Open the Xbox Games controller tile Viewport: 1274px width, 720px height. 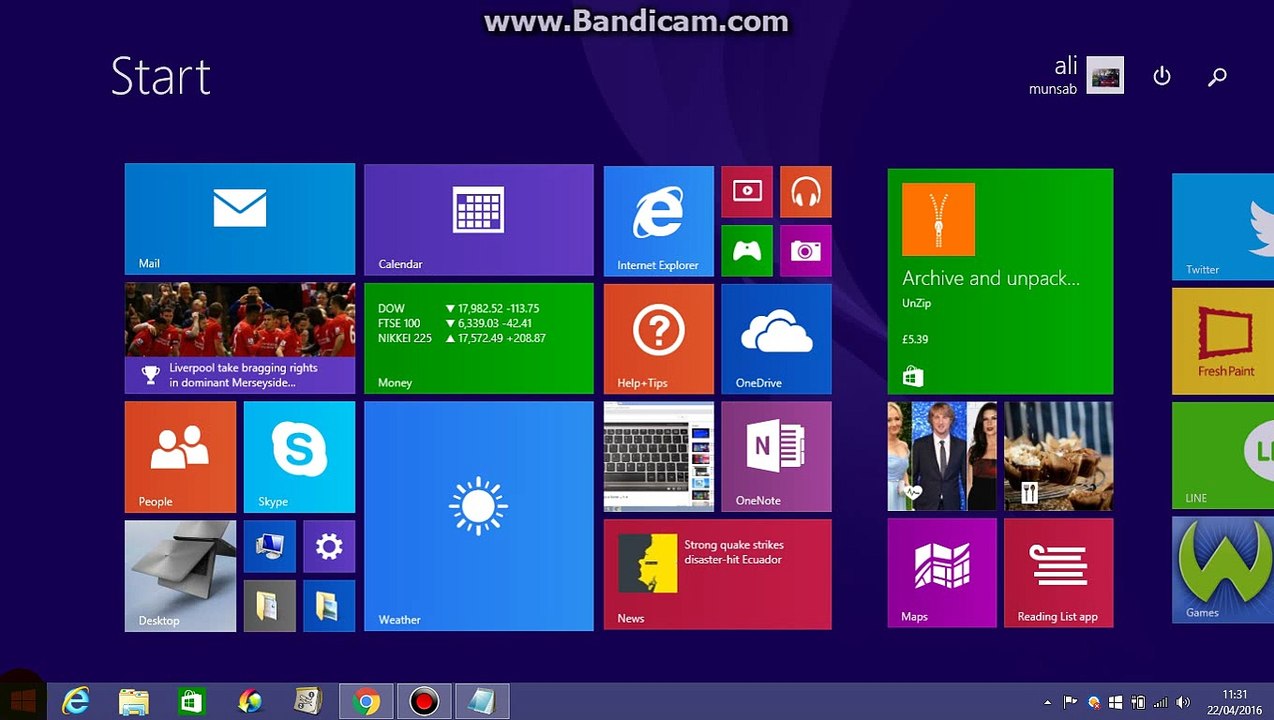pyautogui.click(x=747, y=251)
